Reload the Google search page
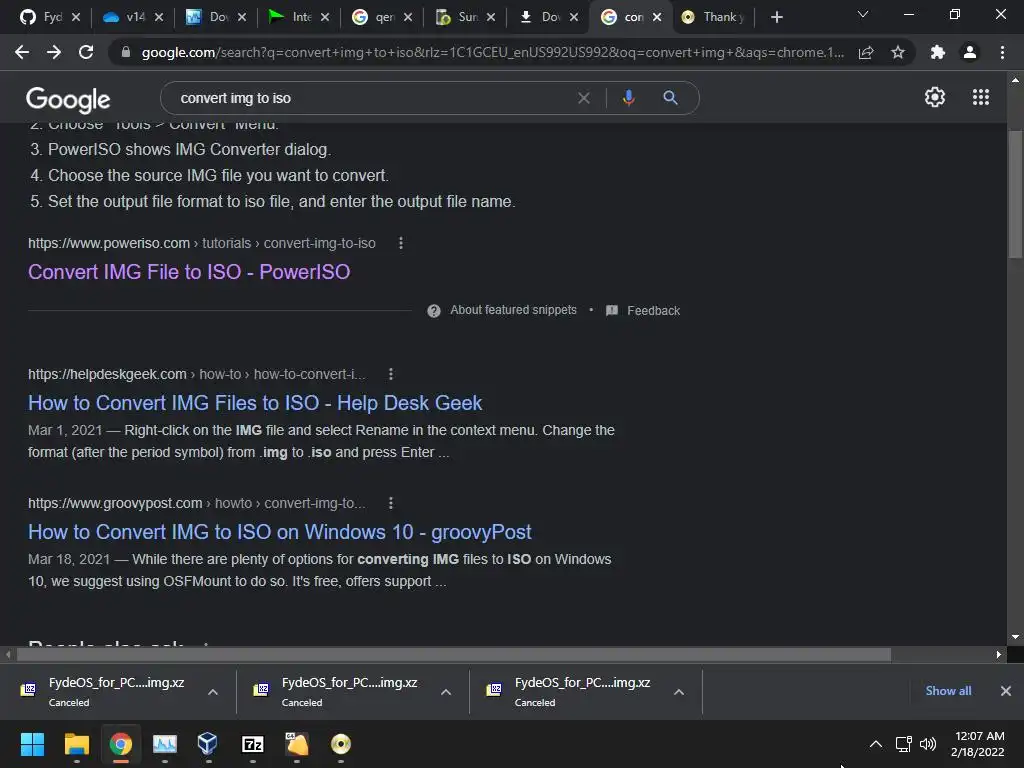This screenshot has width=1024, height=768. tap(86, 52)
